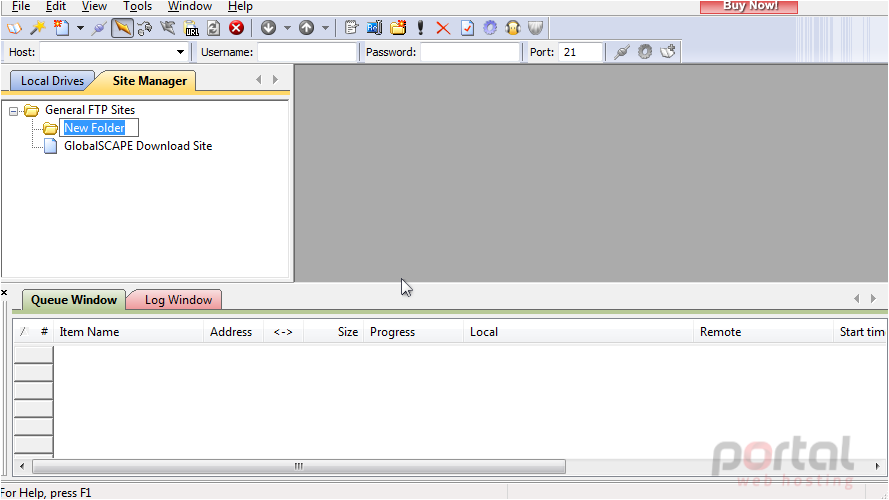Sort queue by Size column
Screen dimensions: 889x500
pyautogui.click(x=333, y=332)
